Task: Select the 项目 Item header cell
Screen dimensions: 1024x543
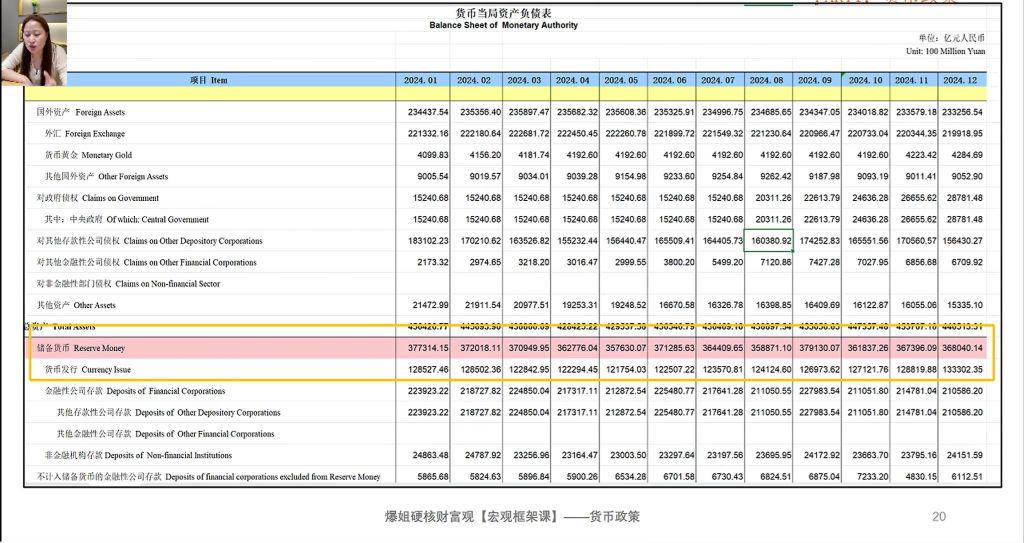Action: pos(209,80)
